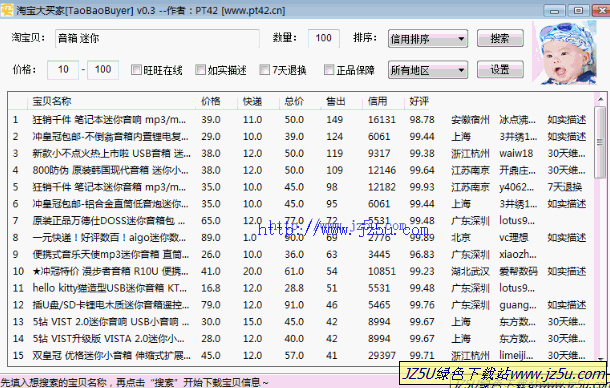Click the 7天退换 tag in row 5
Viewport: 610px width, 388px height.
click(x=565, y=187)
